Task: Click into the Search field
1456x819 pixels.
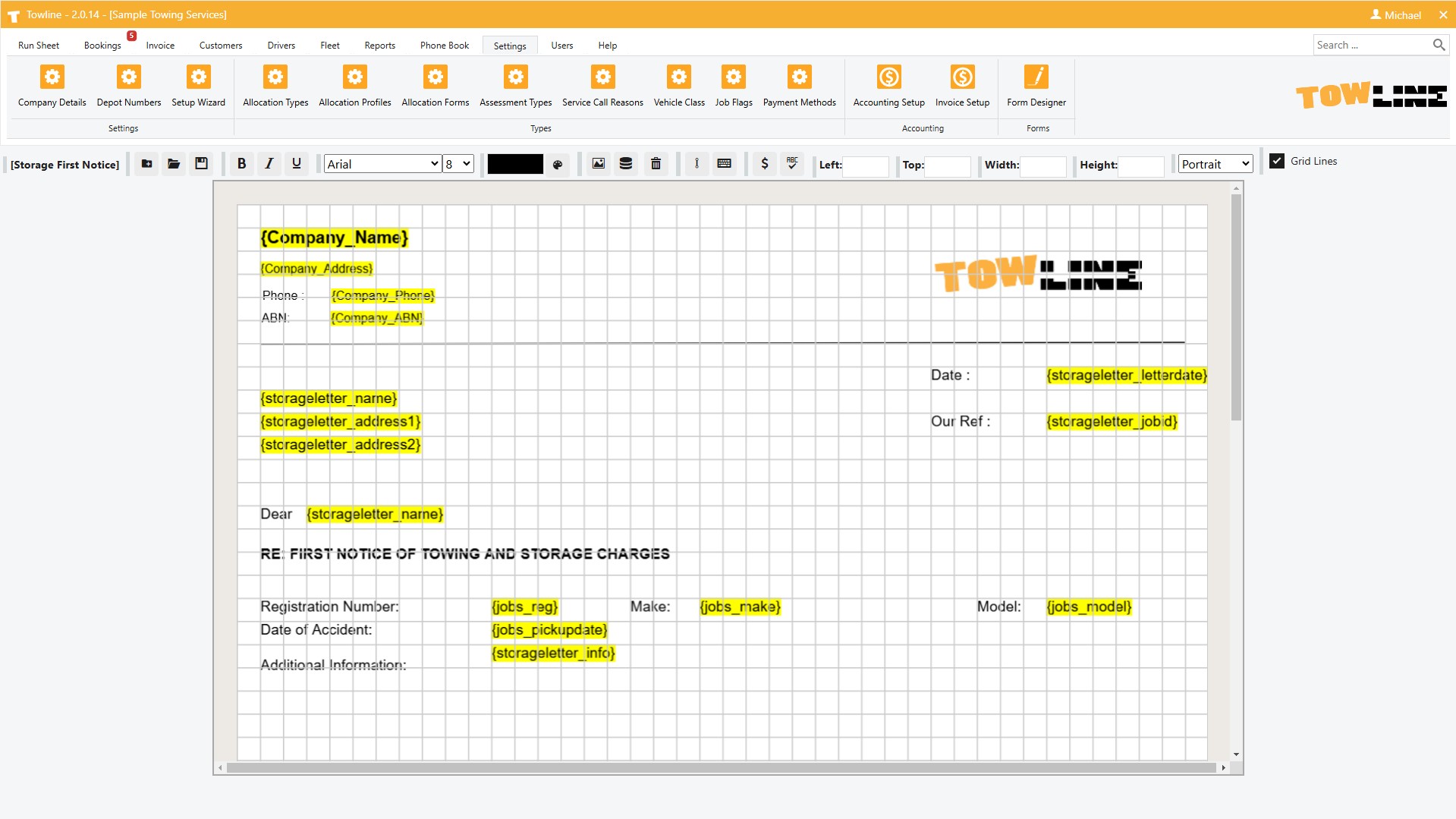Action: pyautogui.click(x=1372, y=45)
